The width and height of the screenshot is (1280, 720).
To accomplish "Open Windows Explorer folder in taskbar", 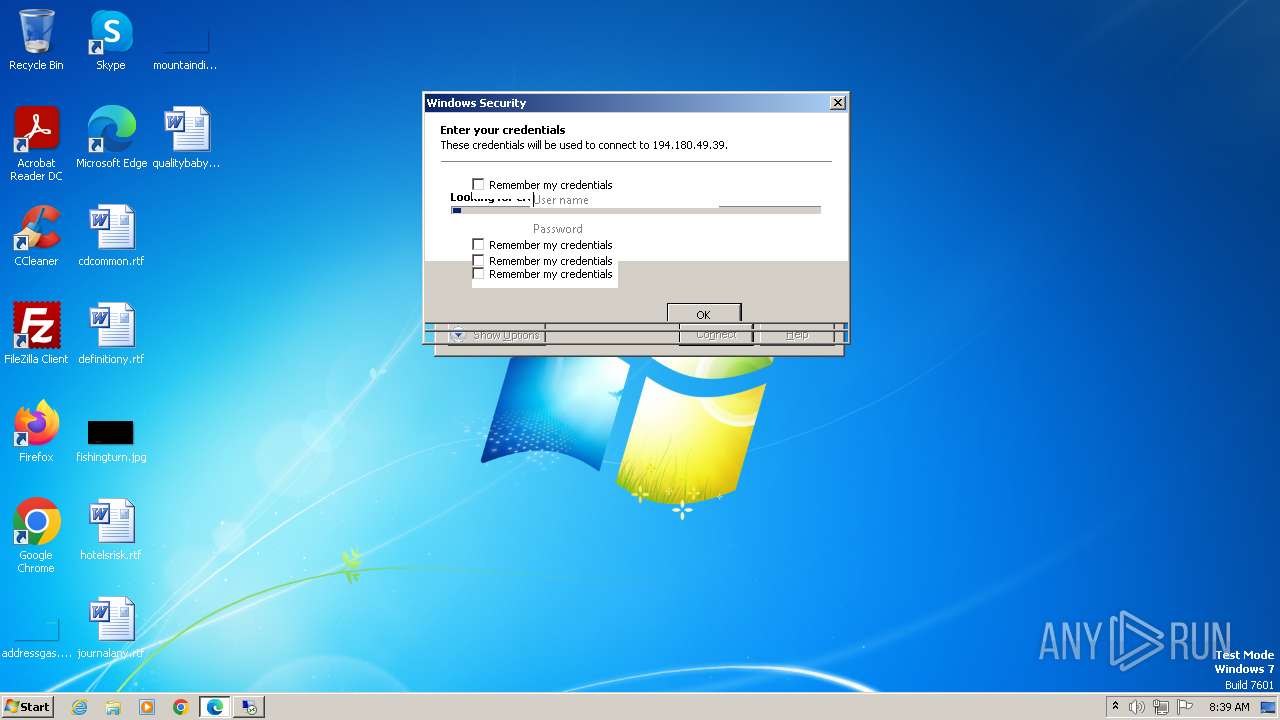I will [113, 707].
